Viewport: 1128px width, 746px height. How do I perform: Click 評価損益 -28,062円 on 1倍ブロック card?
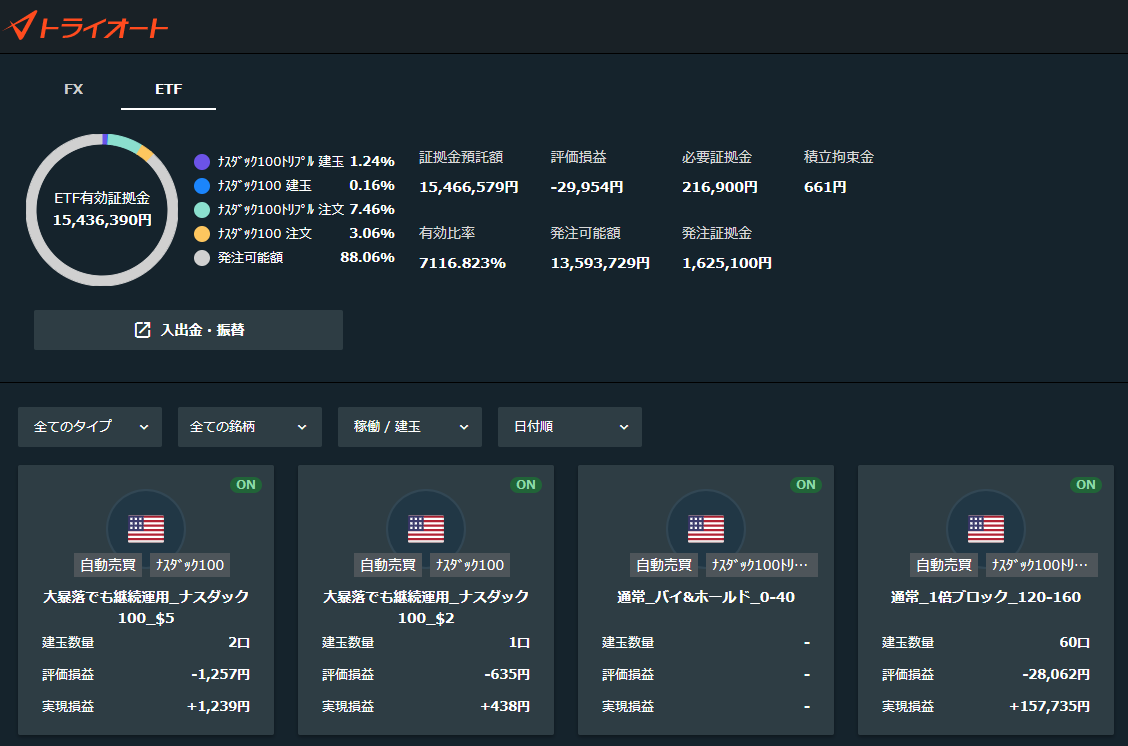[x=1055, y=675]
